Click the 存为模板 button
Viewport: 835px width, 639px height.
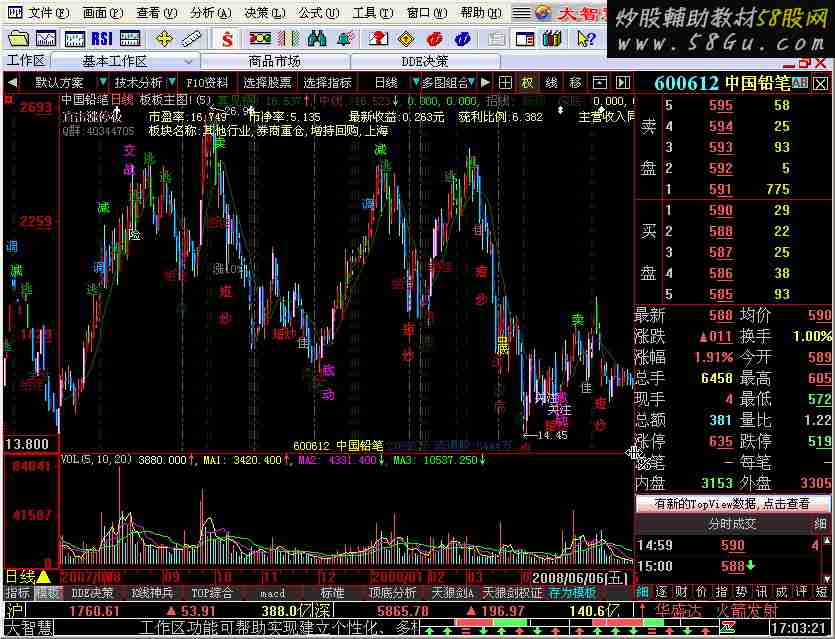coord(572,592)
